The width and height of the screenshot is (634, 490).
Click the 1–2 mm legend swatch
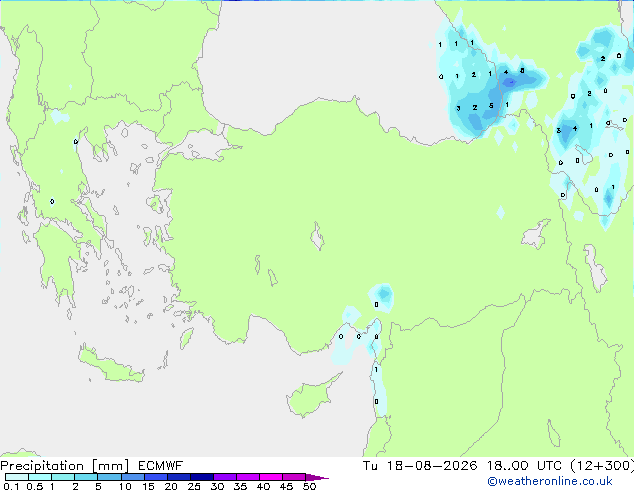(63, 477)
